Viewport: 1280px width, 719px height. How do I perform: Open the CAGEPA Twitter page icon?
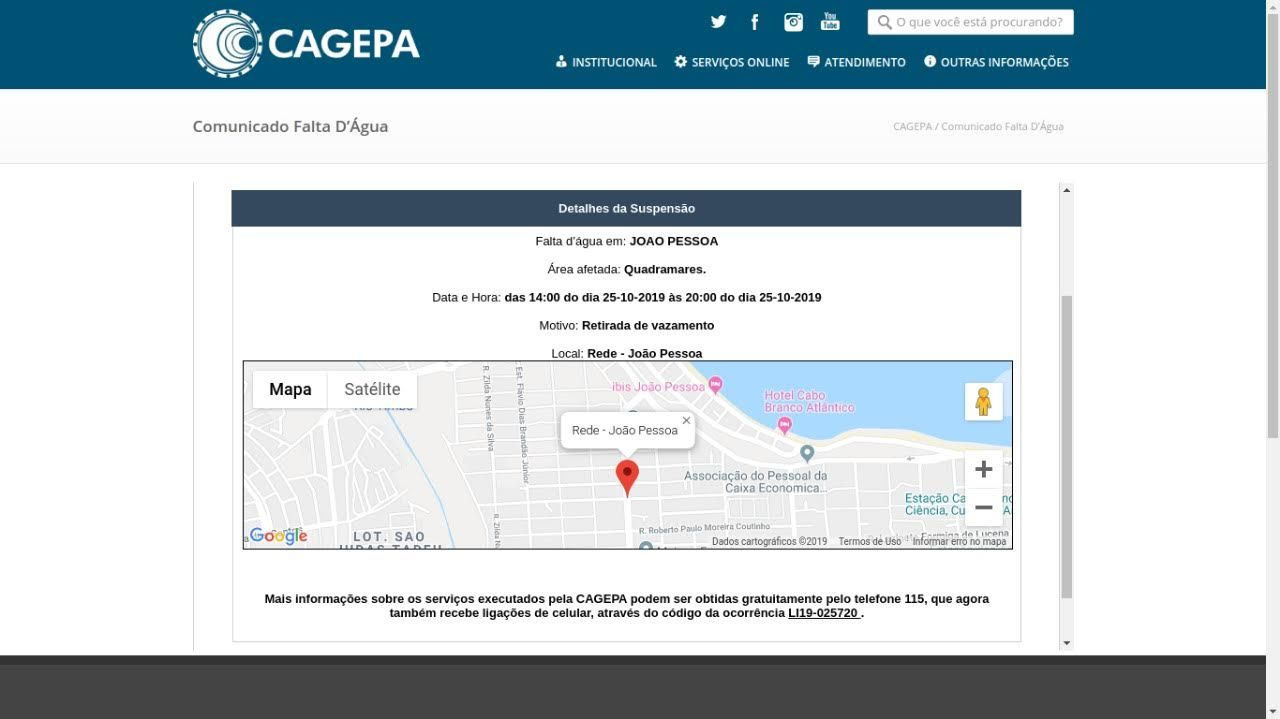click(718, 22)
